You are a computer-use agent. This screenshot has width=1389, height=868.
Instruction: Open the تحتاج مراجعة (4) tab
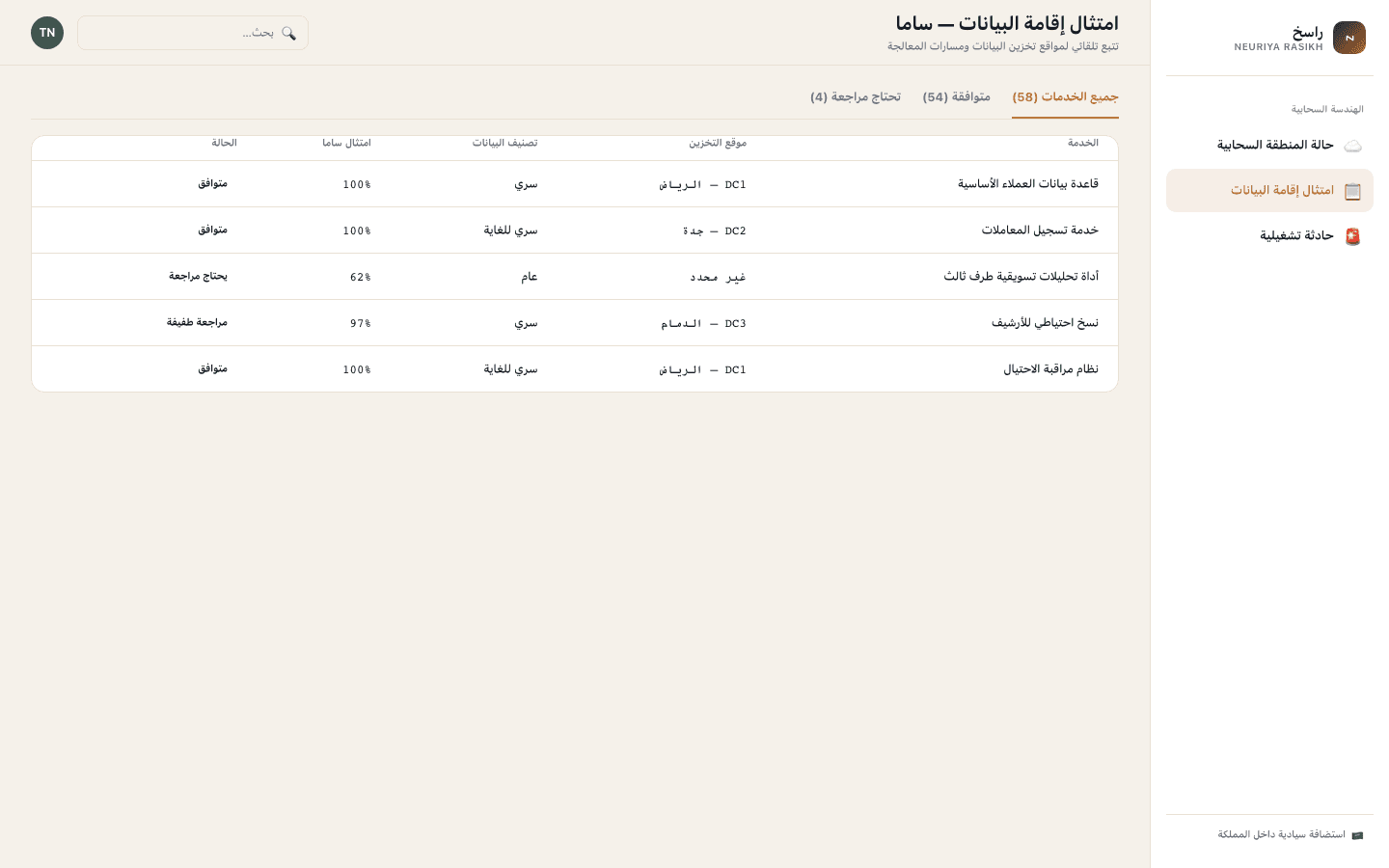click(x=856, y=97)
